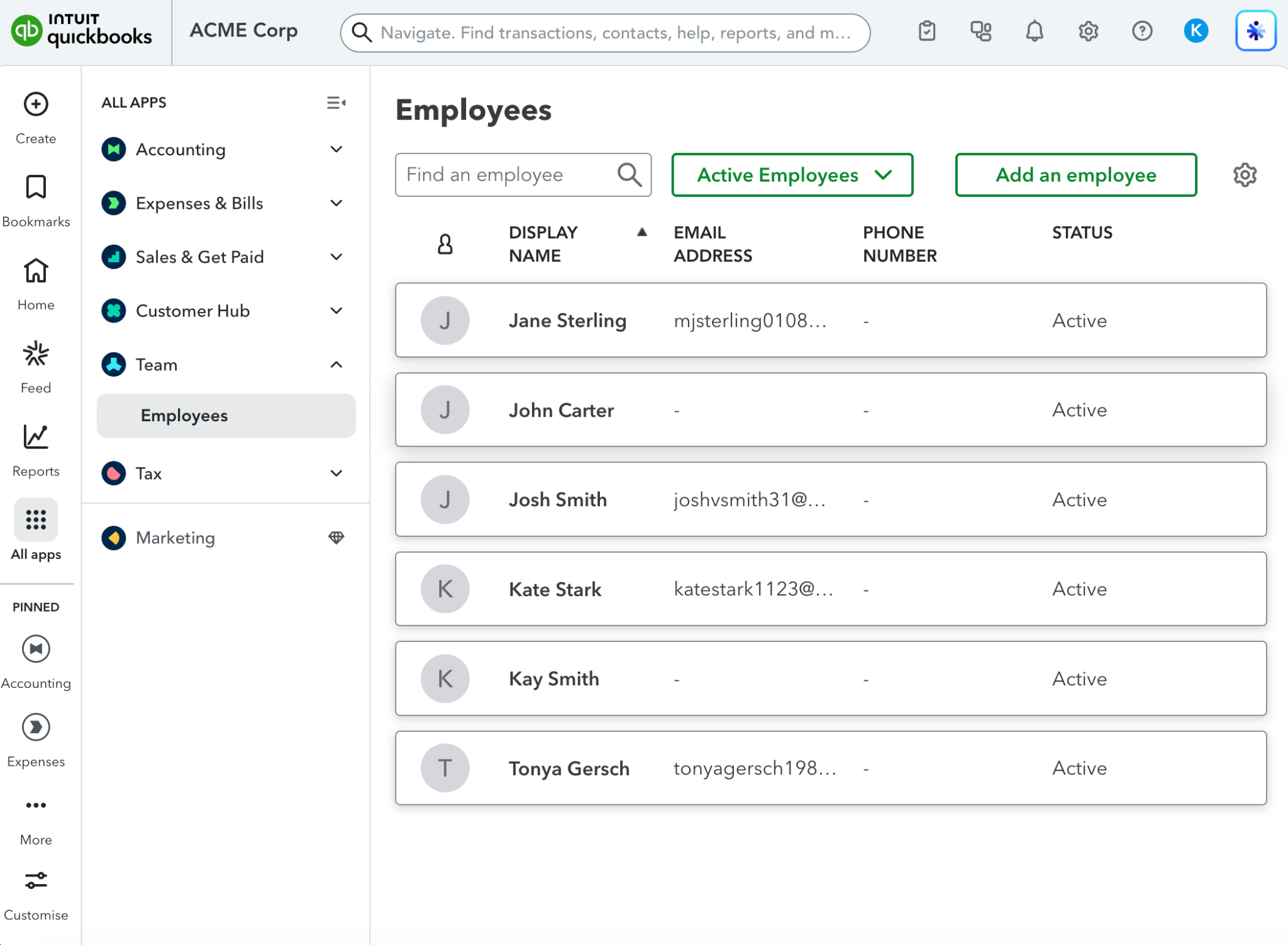Open employee table settings gear
Image resolution: width=1288 pixels, height=945 pixels.
1245,175
